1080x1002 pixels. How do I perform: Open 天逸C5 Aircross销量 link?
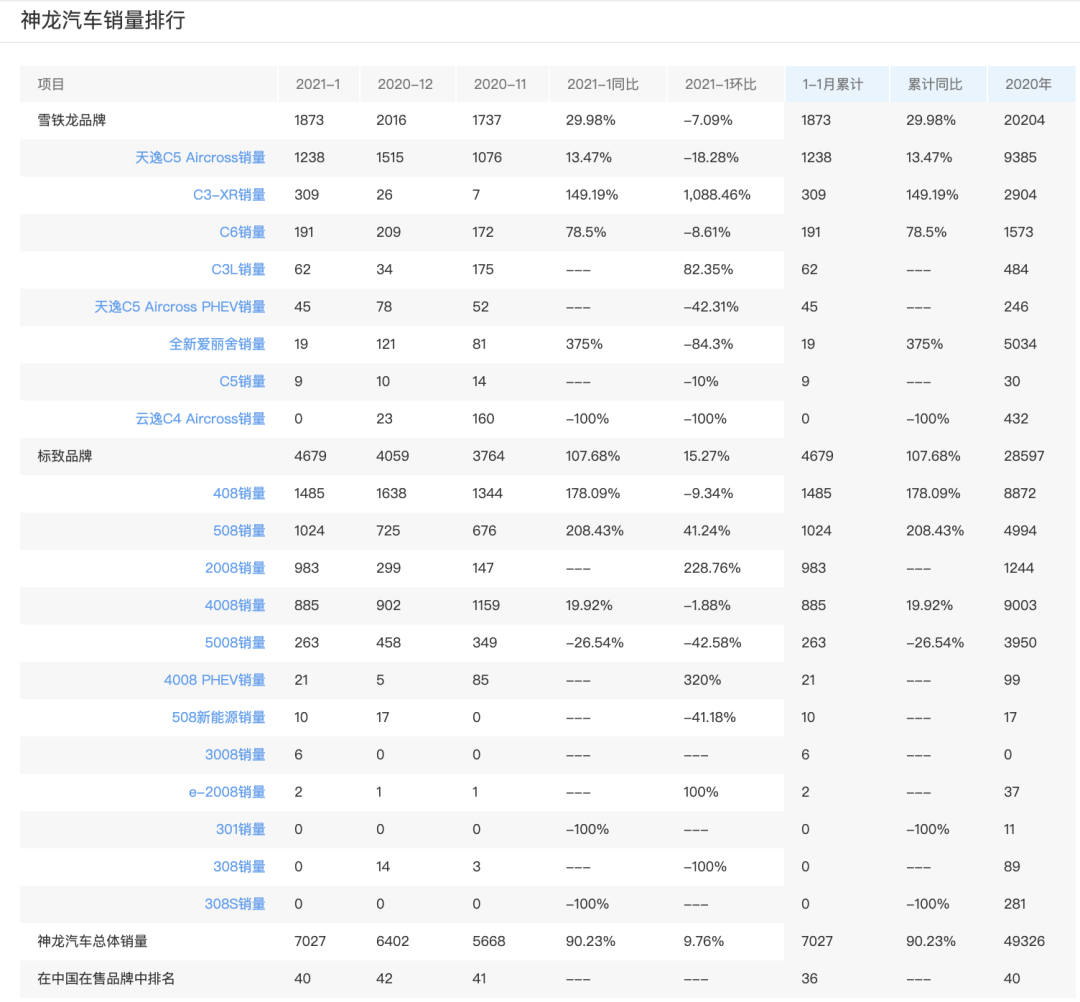pos(200,158)
